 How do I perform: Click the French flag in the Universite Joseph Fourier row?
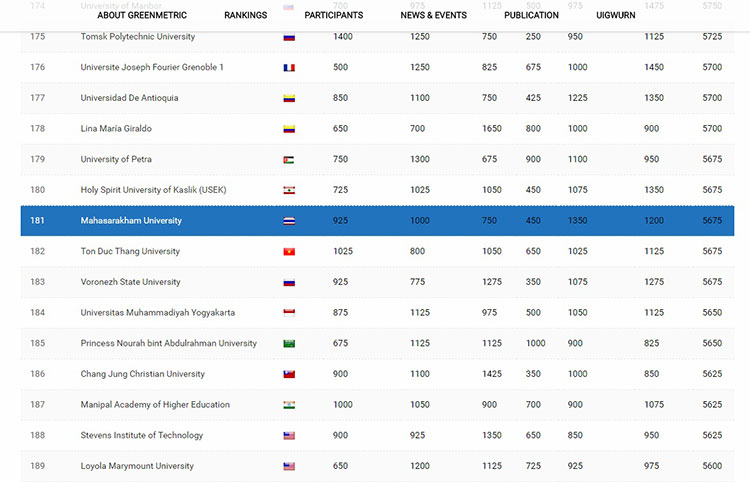click(x=289, y=68)
